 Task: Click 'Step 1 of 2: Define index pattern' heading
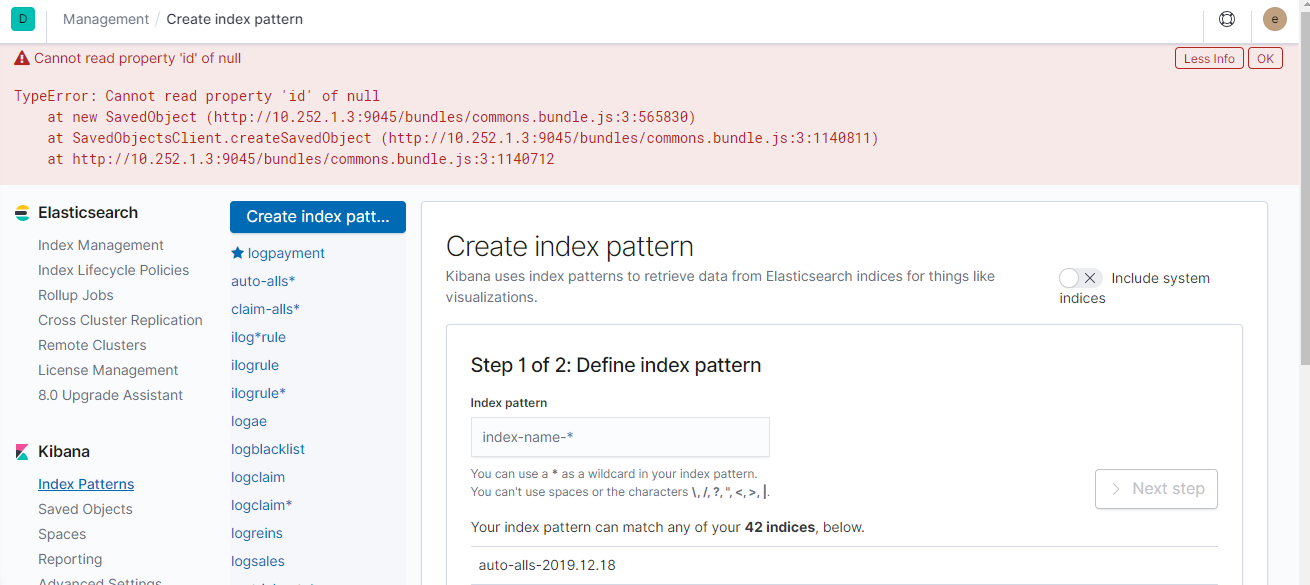[616, 365]
